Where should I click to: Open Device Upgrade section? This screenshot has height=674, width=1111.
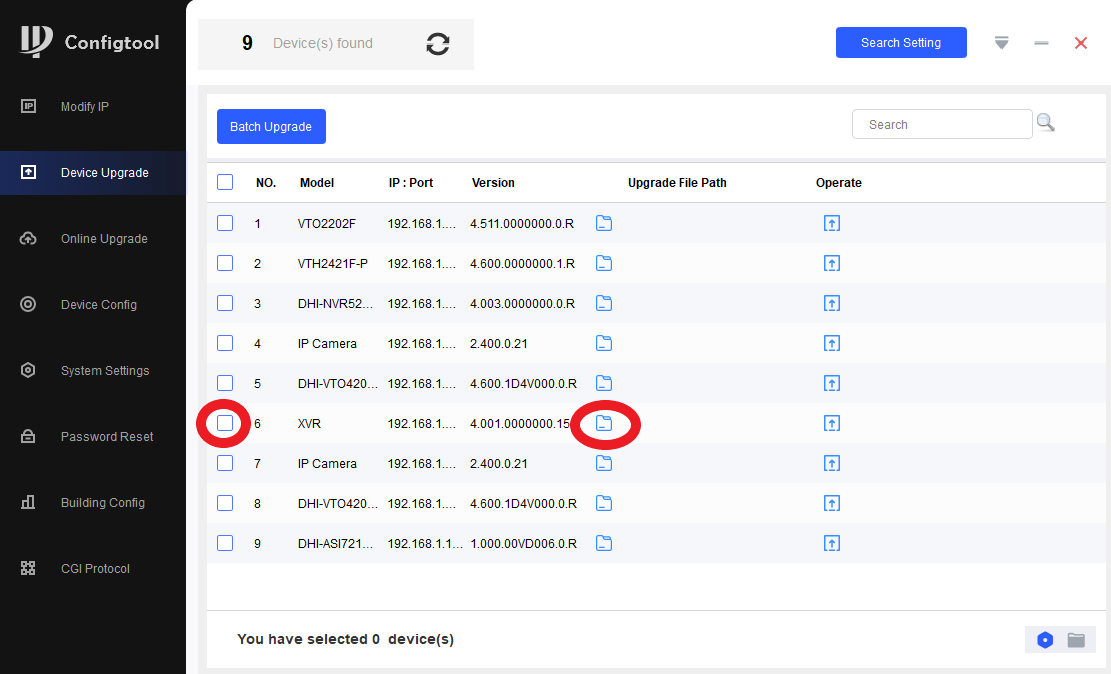click(x=93, y=172)
